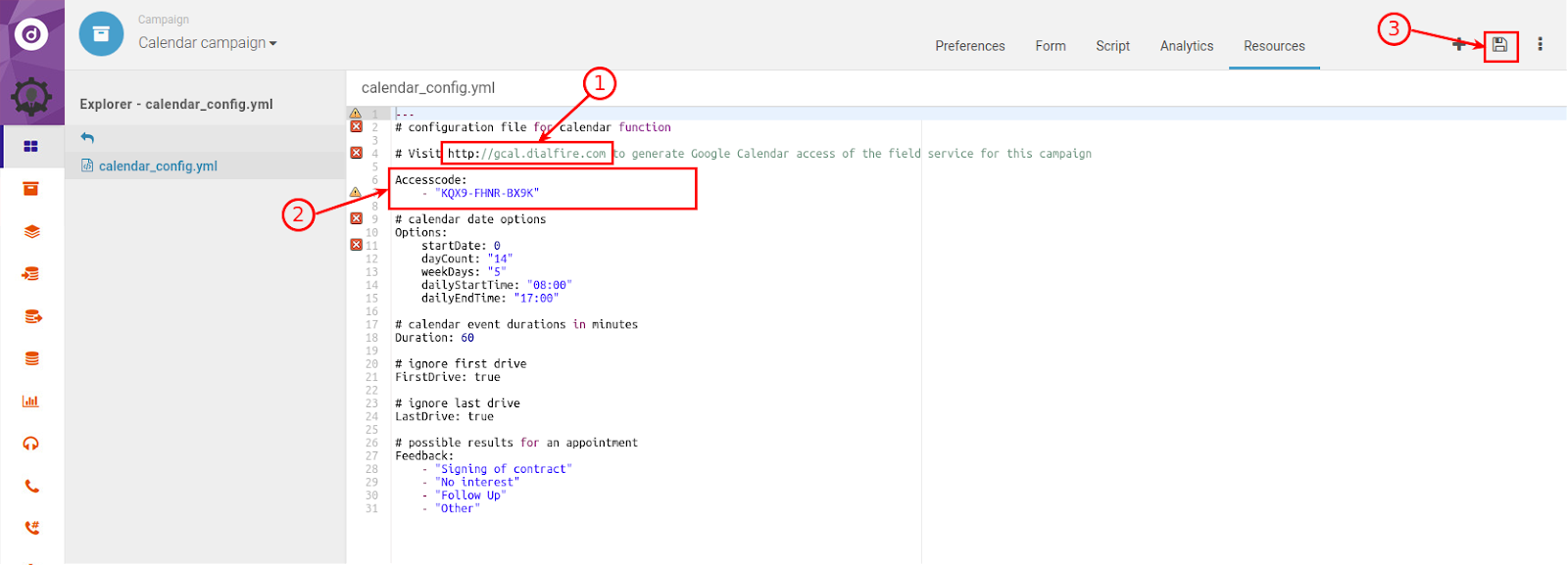Screen dimensions: 1568x565
Task: Open the stacked layers sidebar icon
Action: click(31, 232)
